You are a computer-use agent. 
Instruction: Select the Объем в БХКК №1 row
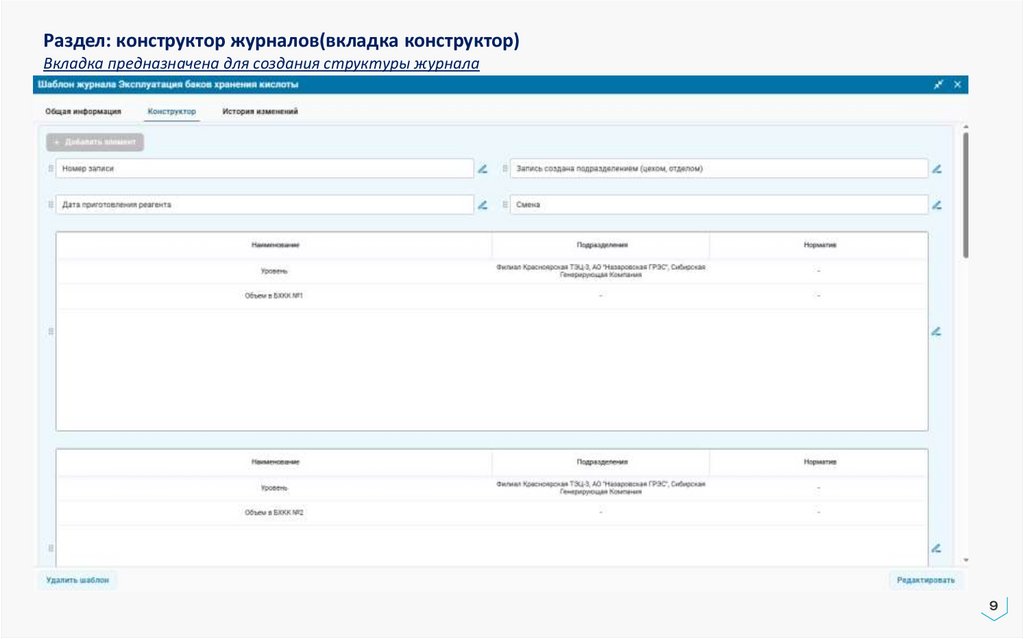tap(492, 296)
